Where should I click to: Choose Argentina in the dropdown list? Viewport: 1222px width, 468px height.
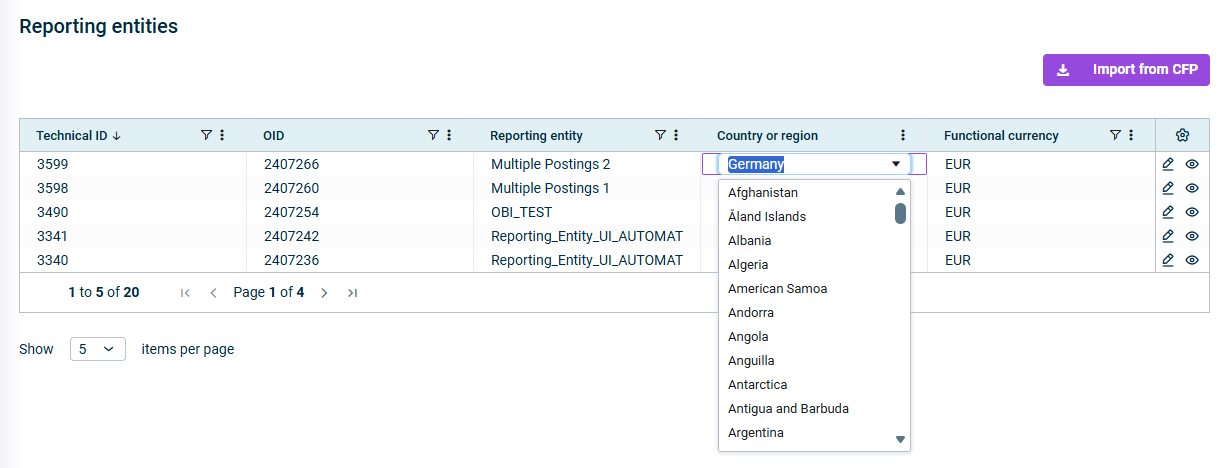coord(756,433)
